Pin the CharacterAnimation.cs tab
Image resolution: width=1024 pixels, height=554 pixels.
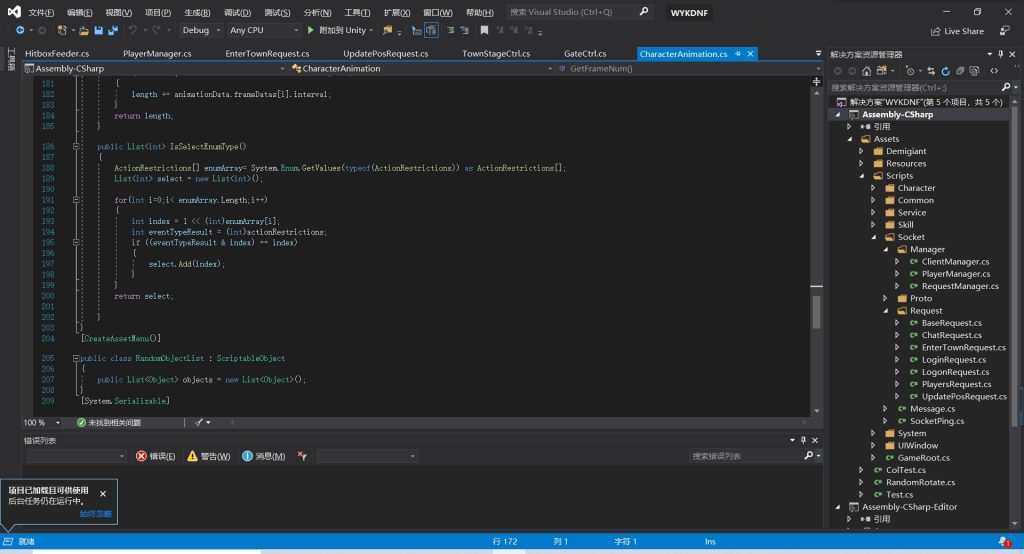738,54
